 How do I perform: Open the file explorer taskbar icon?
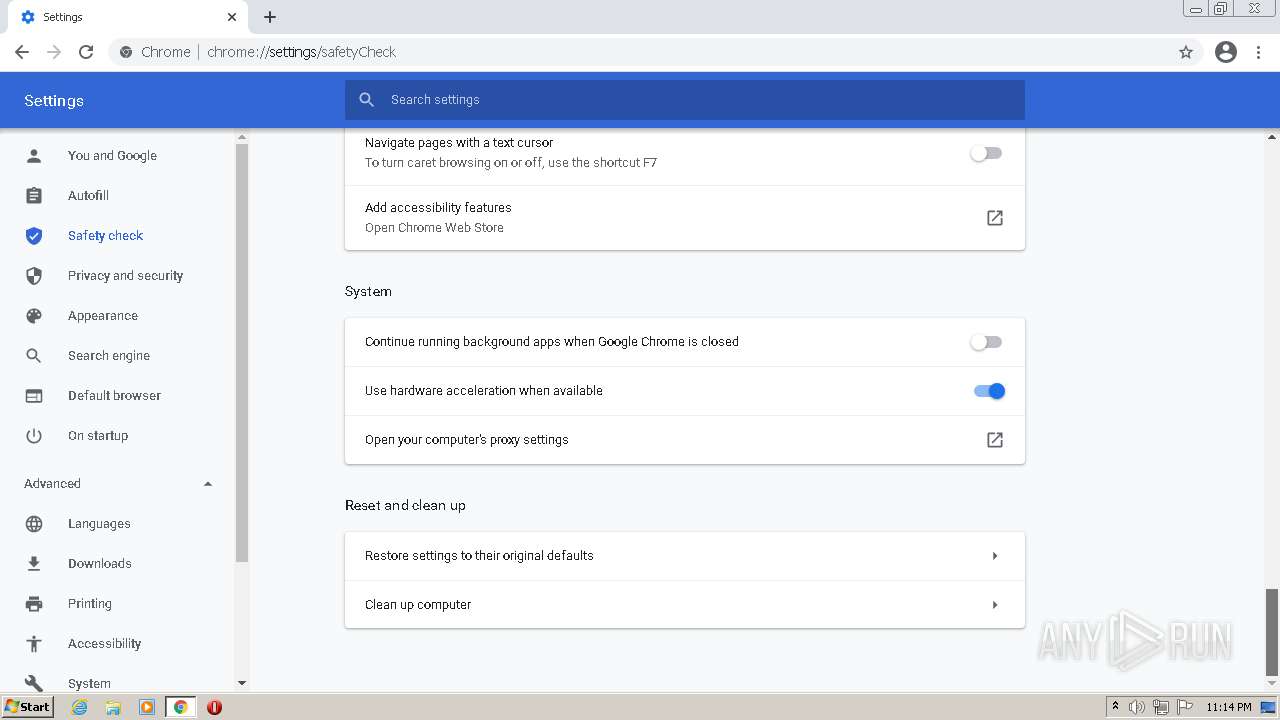(x=113, y=707)
